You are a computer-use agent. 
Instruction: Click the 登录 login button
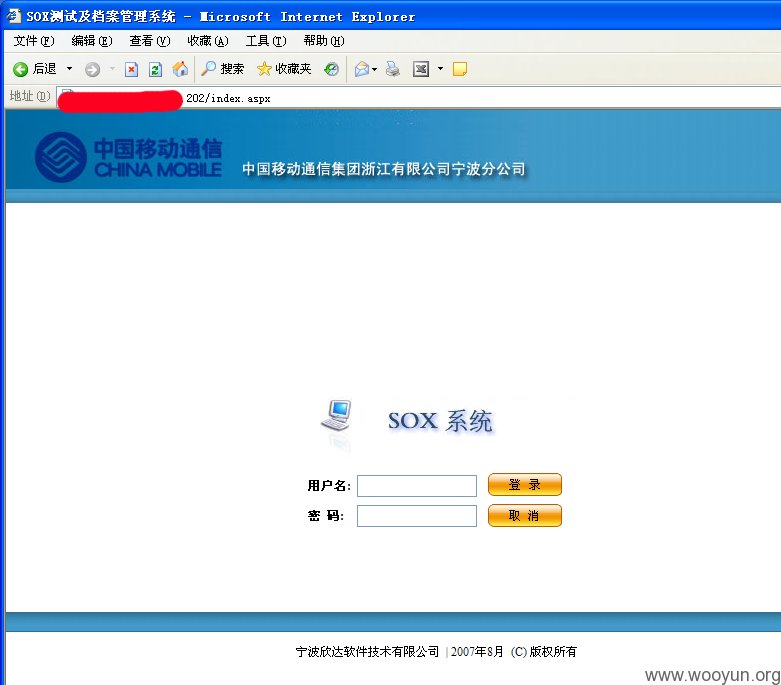(524, 485)
